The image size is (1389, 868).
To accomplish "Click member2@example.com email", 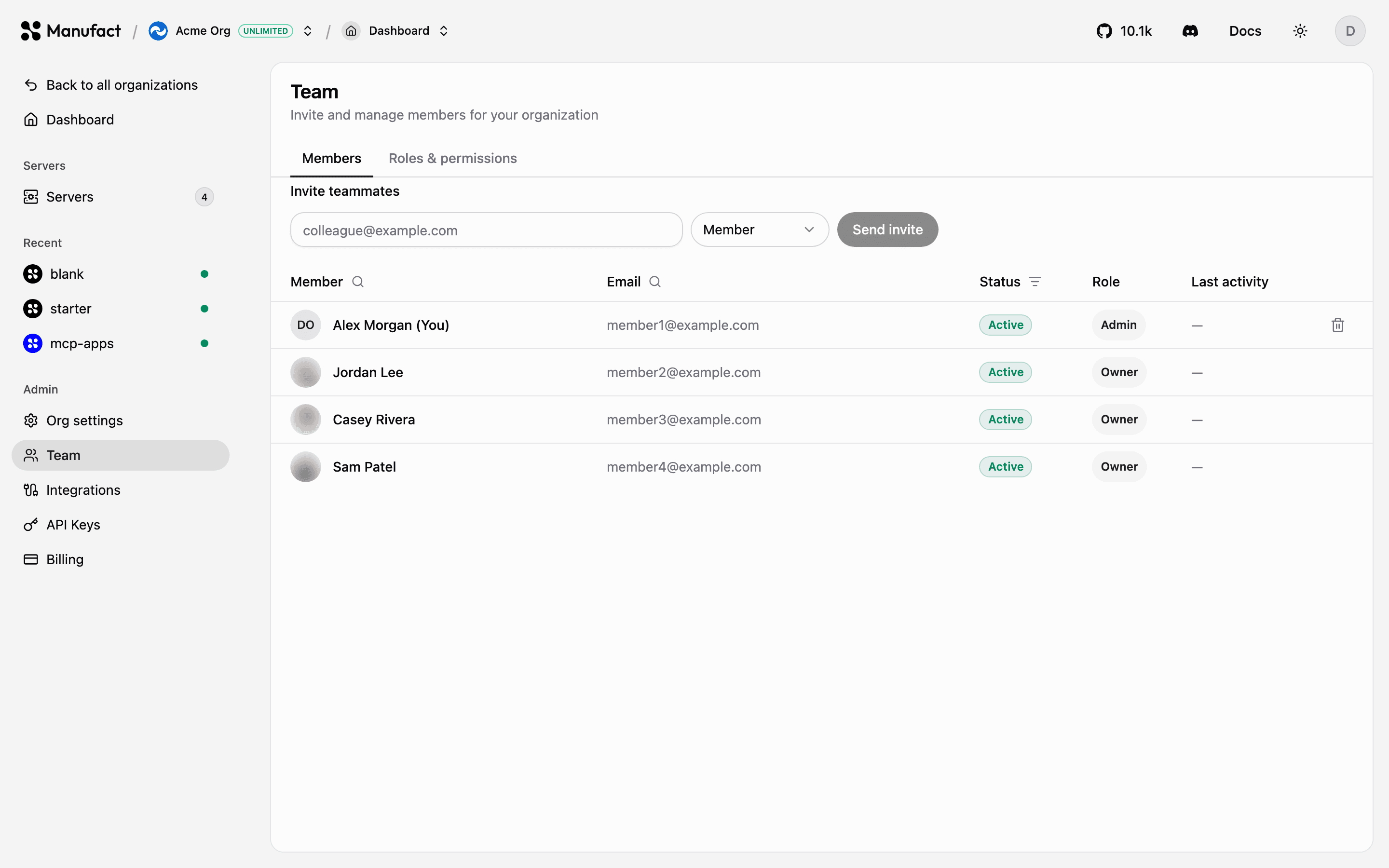I will pos(683,372).
